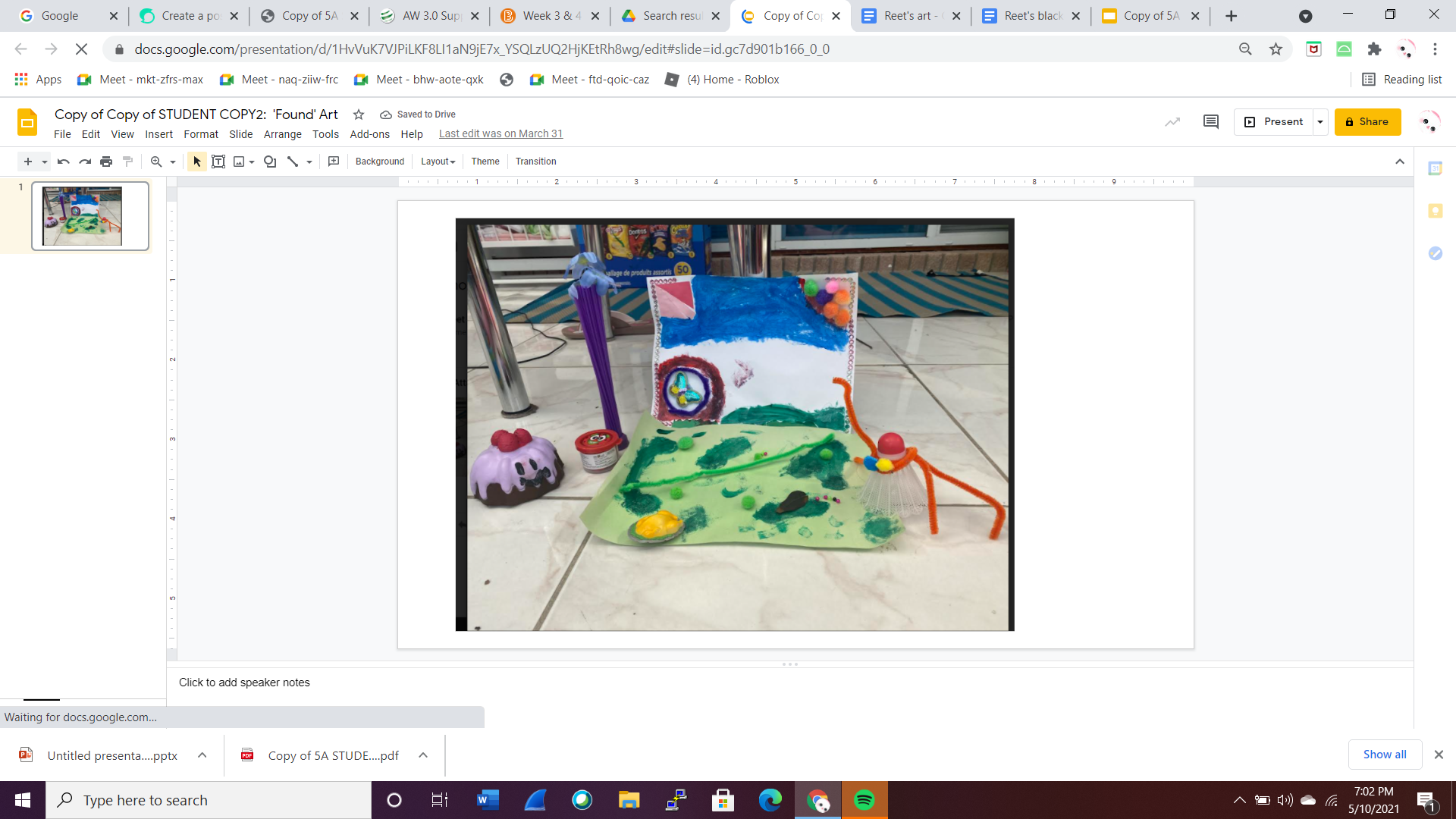Select the text box tool

[218, 162]
